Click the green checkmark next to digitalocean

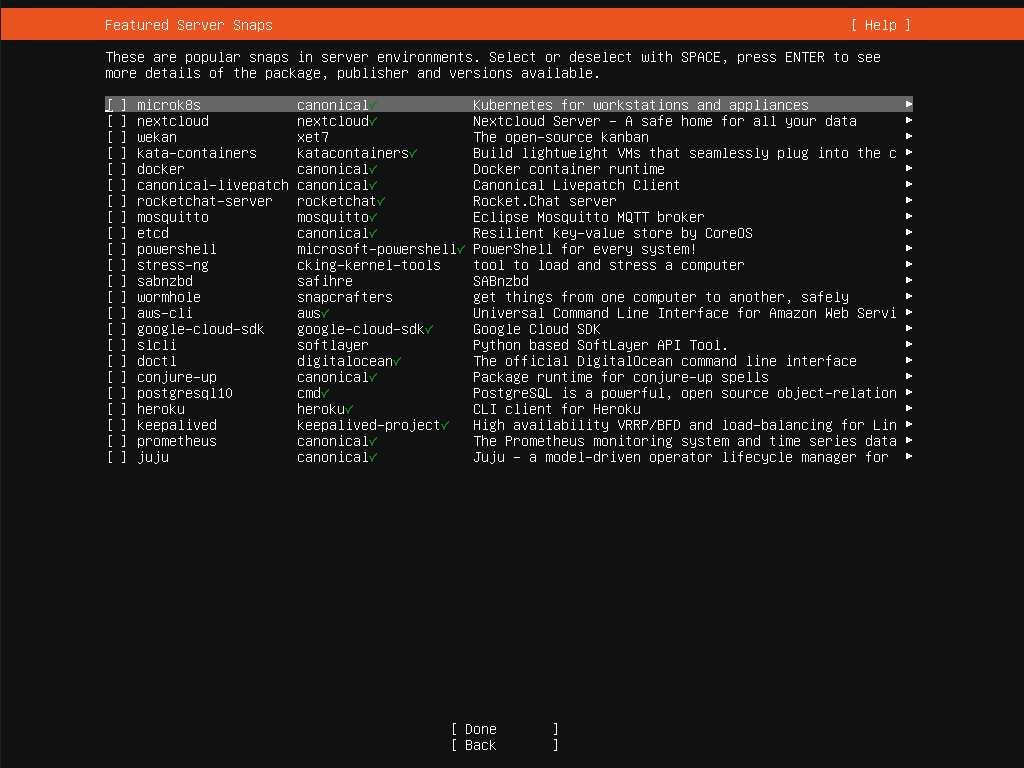397,361
